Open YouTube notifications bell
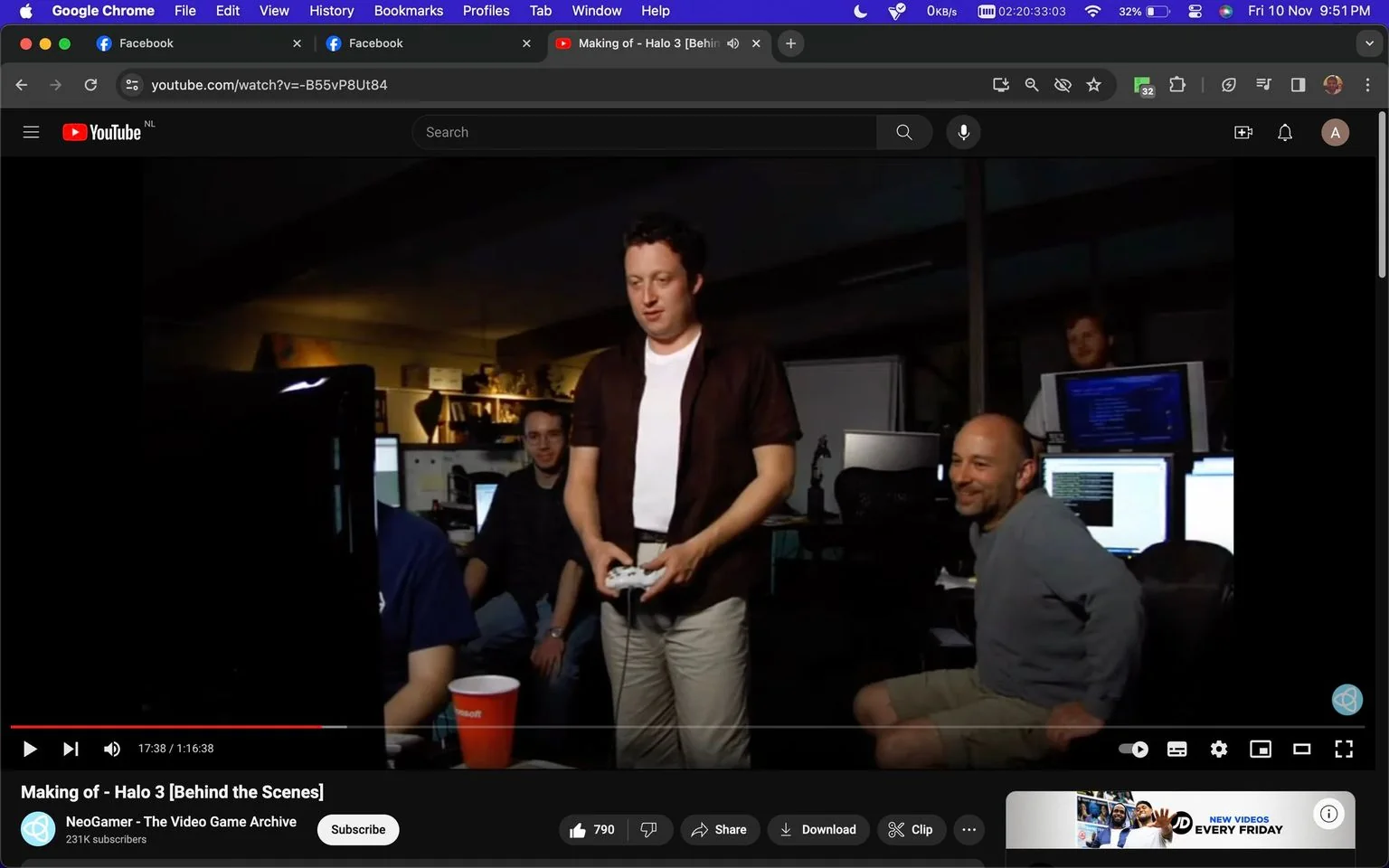Image resolution: width=1389 pixels, height=868 pixels. pyautogui.click(x=1284, y=132)
